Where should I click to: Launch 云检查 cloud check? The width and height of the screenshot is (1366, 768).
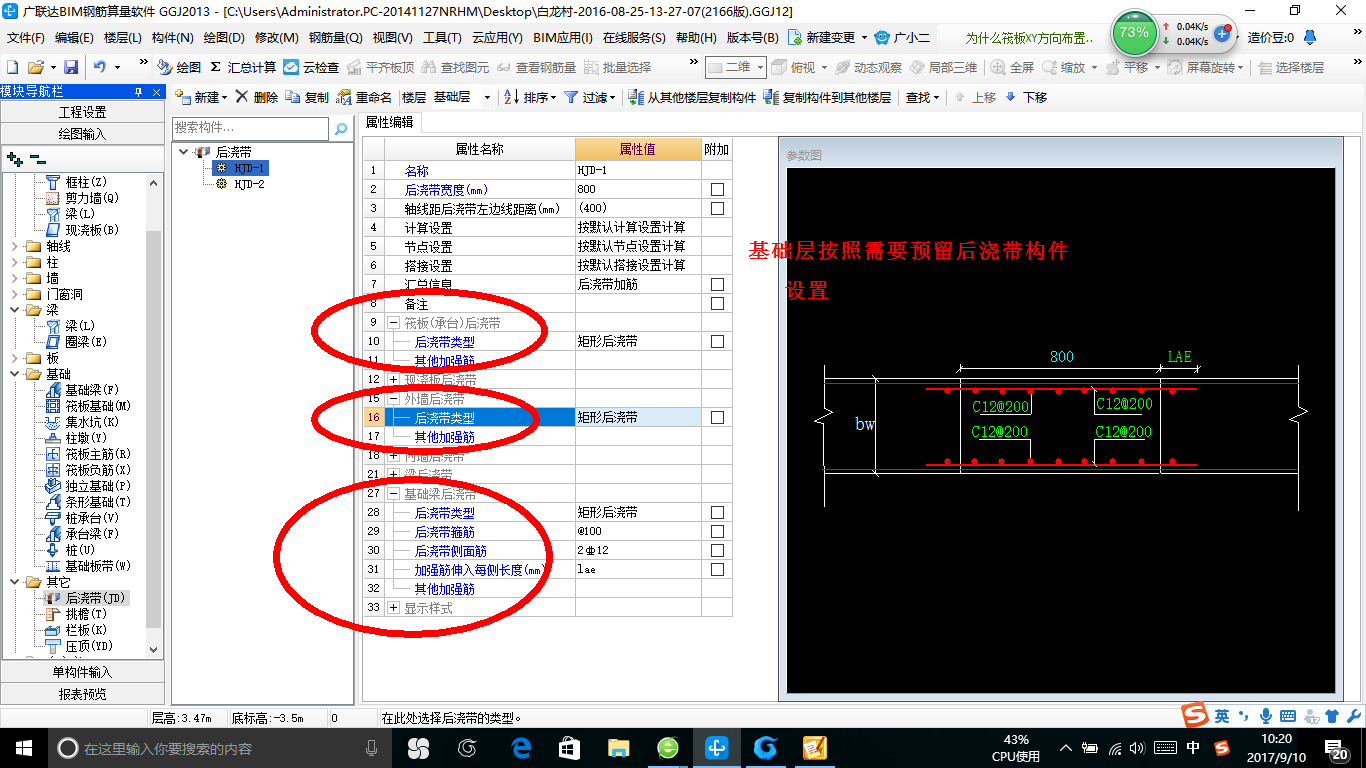(x=311, y=67)
